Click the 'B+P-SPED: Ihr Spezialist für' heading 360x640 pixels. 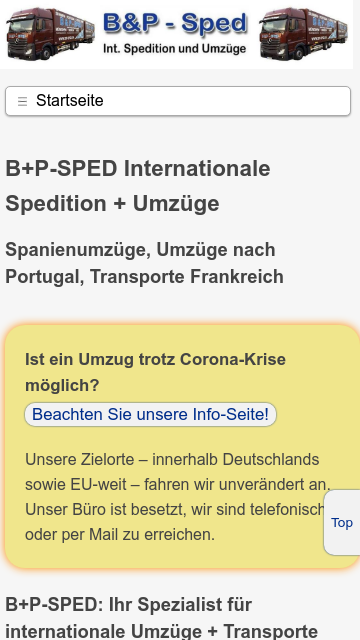(129, 604)
